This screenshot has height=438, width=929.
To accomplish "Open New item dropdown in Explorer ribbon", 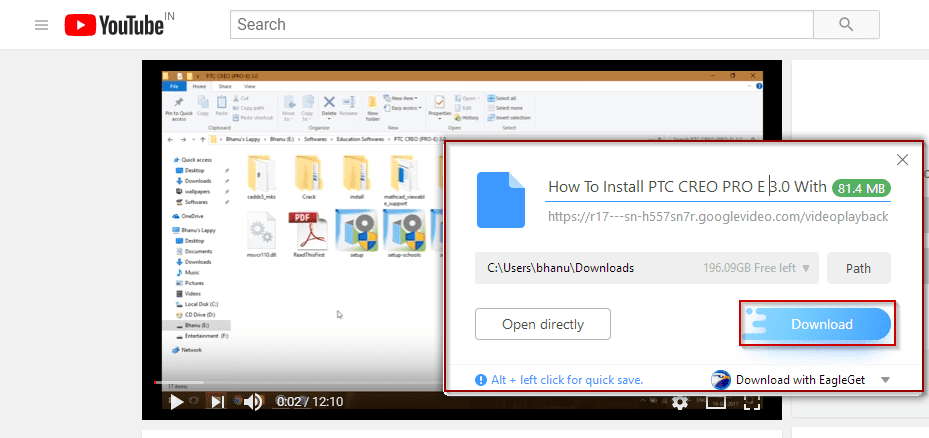I will click(401, 98).
